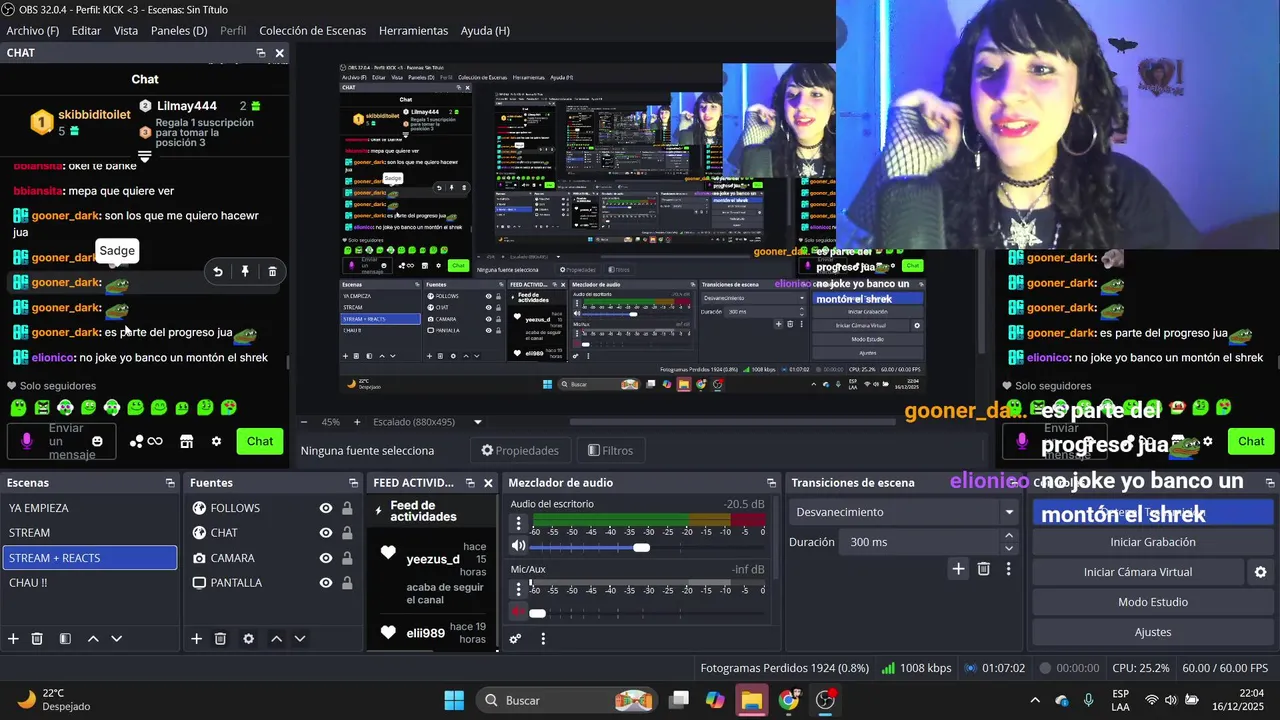1280x720 pixels.
Task: Lock the PANTALLA source
Action: [x=347, y=583]
